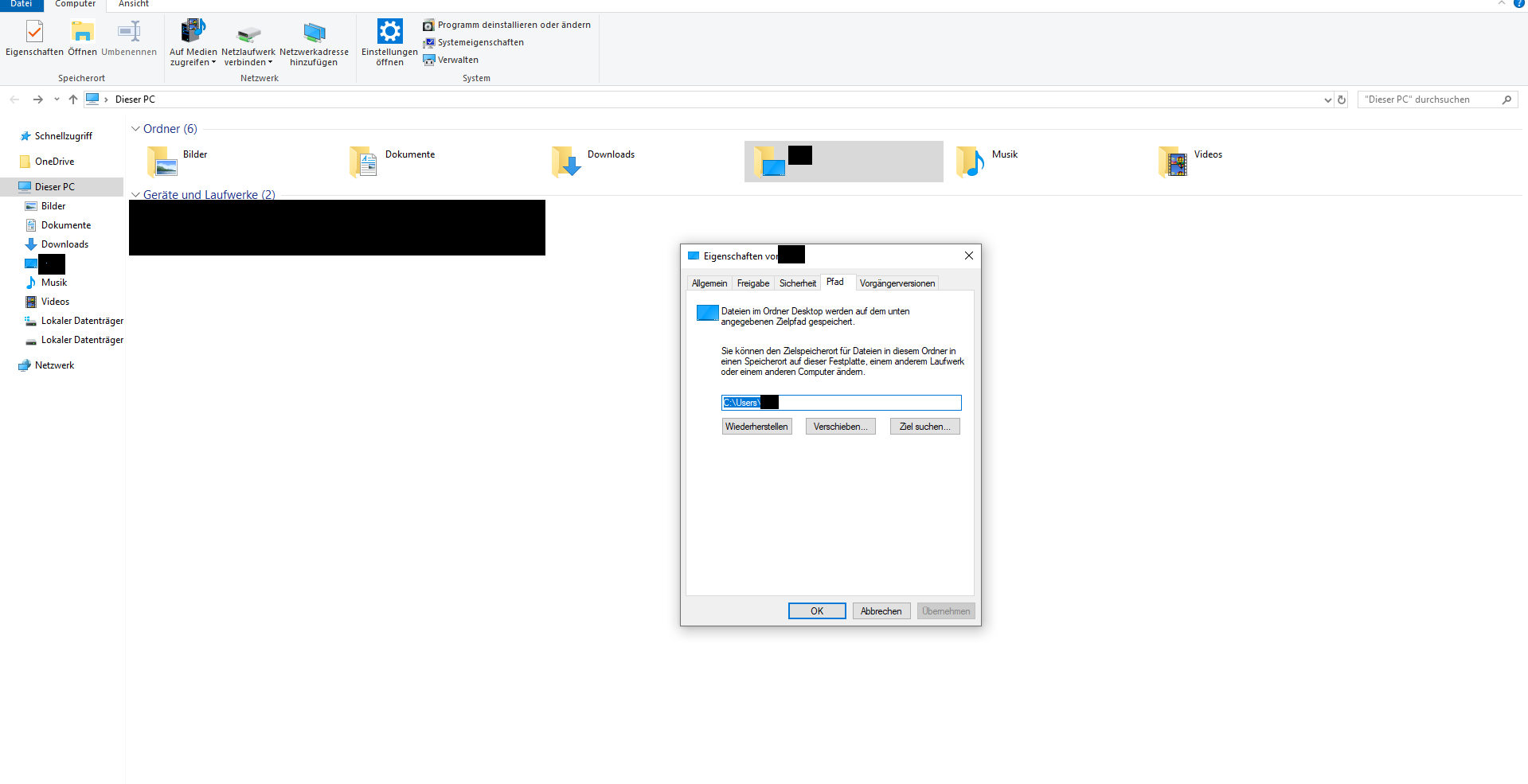Select the Bilder folder icon
This screenshot has height=784, width=1528.
pos(162,162)
